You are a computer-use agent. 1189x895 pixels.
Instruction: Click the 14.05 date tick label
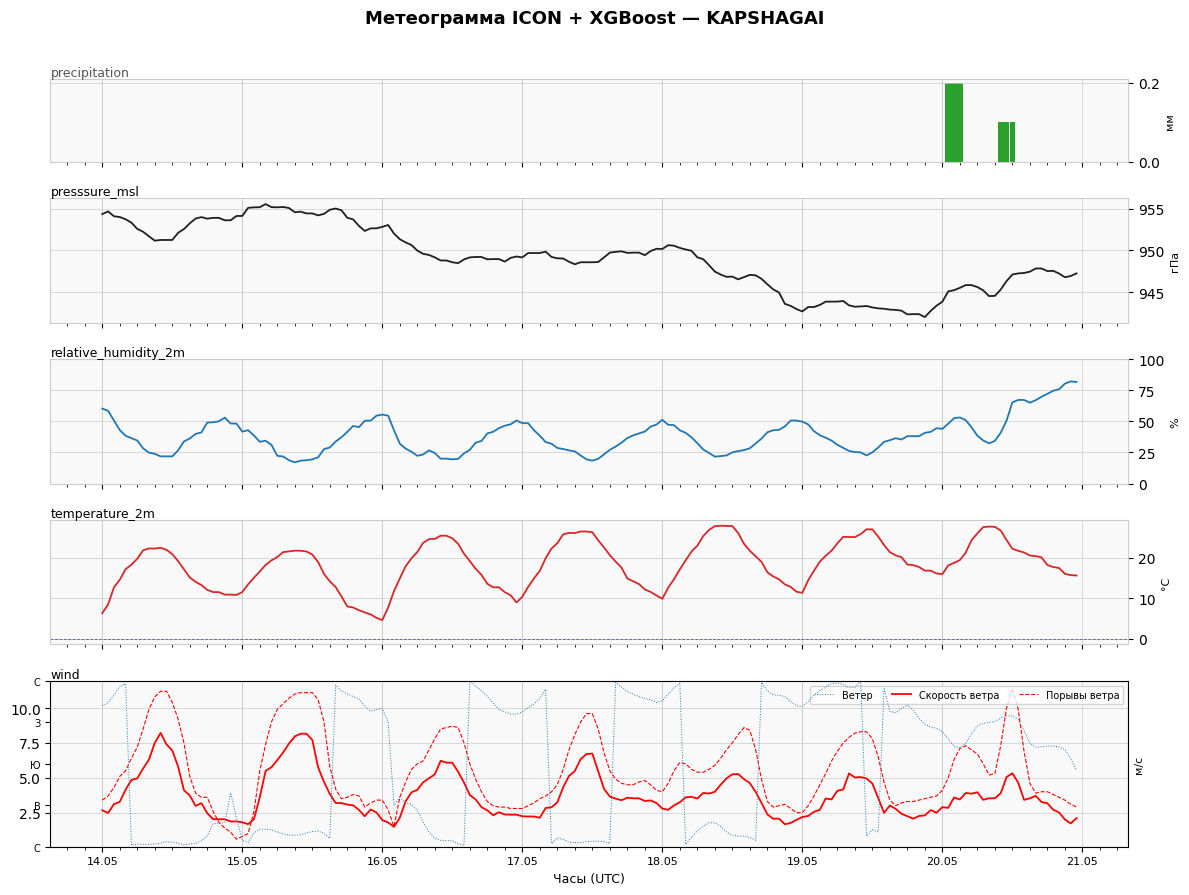coord(102,861)
